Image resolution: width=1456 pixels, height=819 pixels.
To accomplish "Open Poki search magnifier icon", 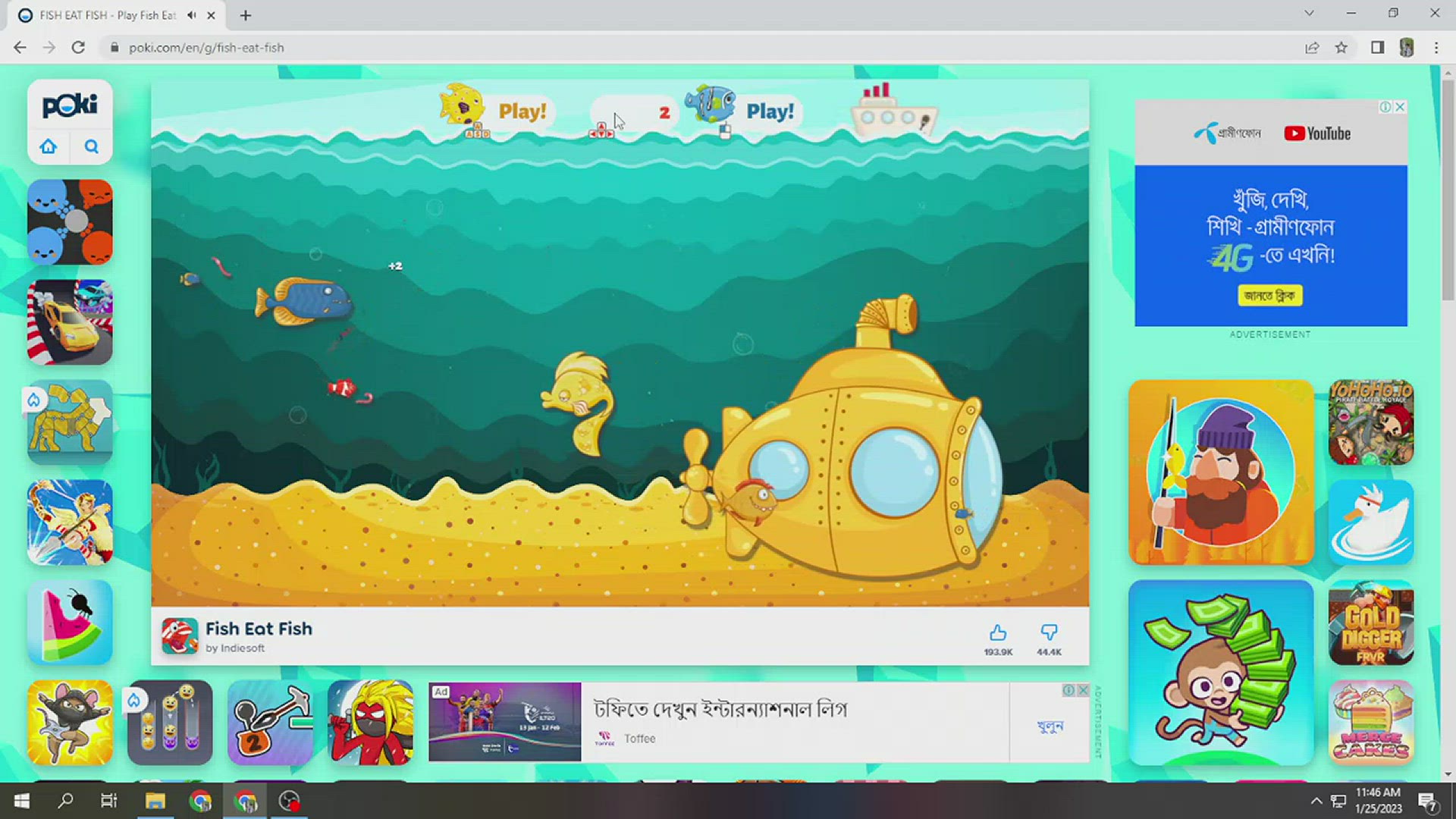I will pos(92,146).
